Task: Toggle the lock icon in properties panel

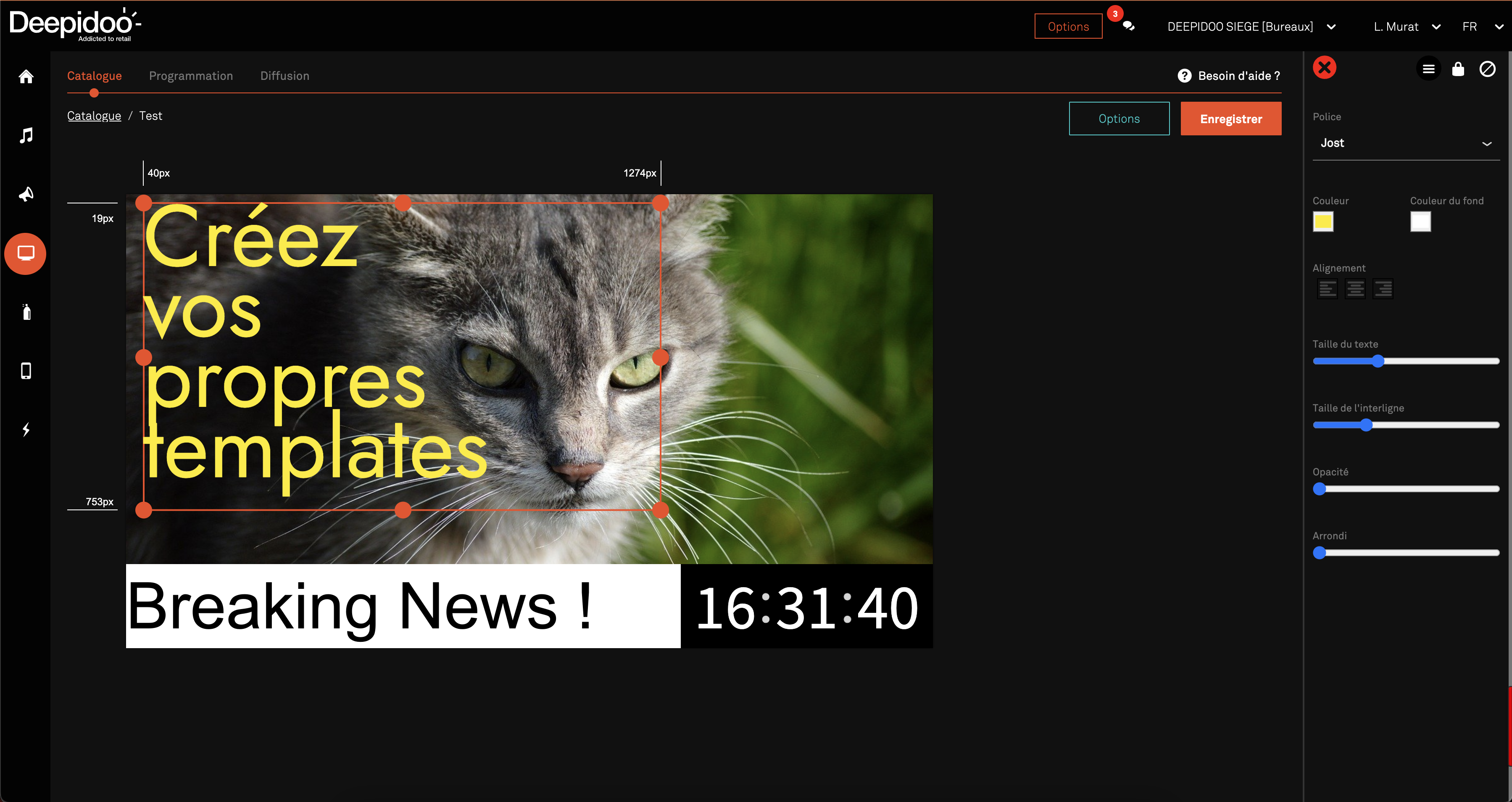Action: click(x=1458, y=69)
